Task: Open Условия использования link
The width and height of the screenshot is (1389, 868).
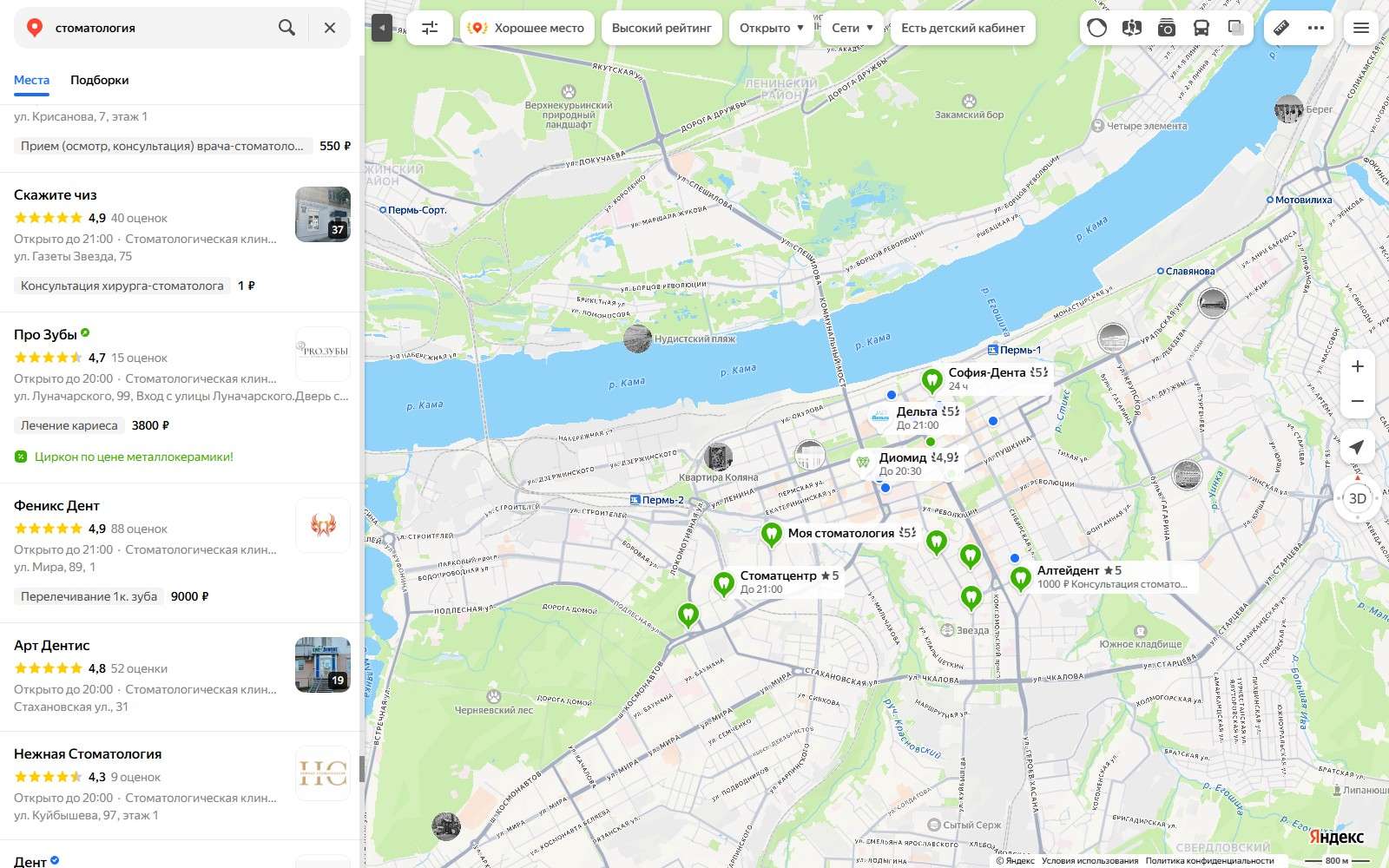Action: (1089, 861)
